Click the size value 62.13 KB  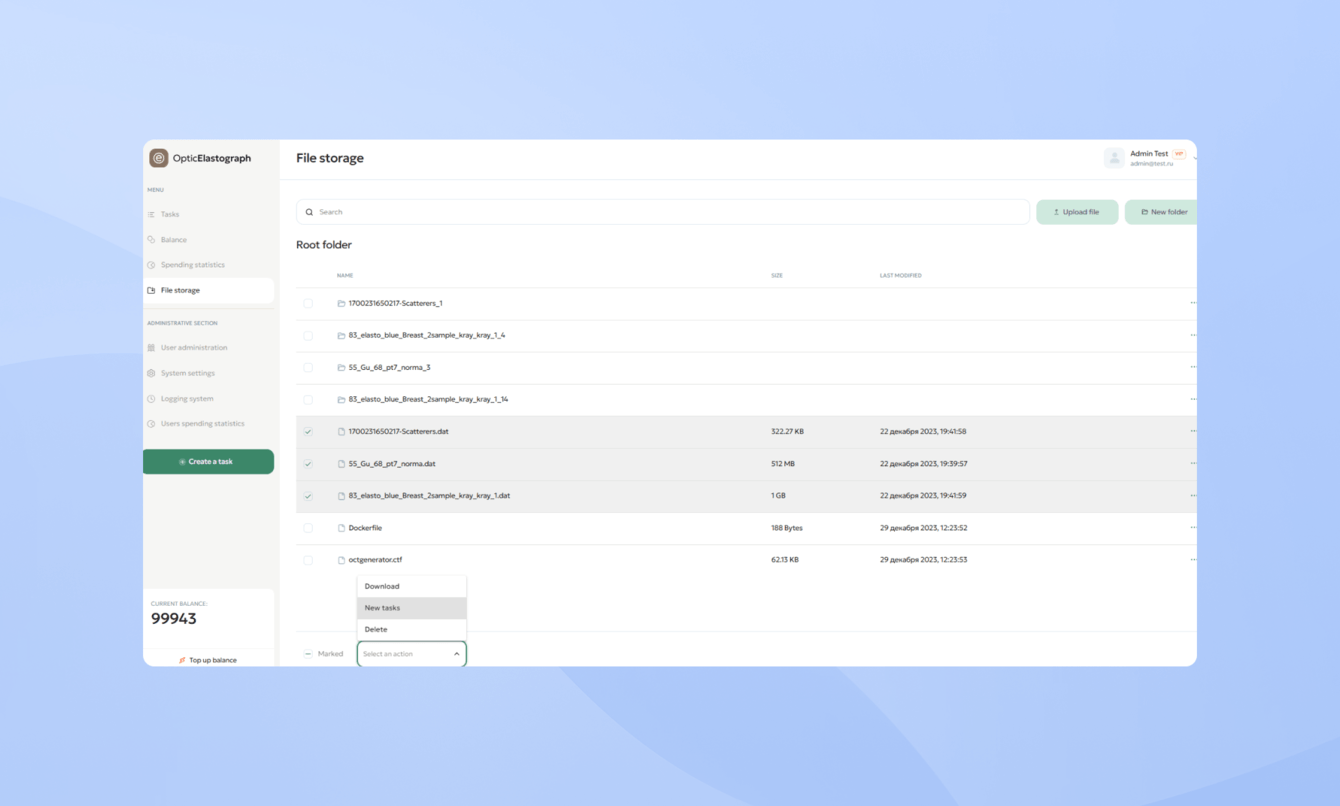pos(785,560)
